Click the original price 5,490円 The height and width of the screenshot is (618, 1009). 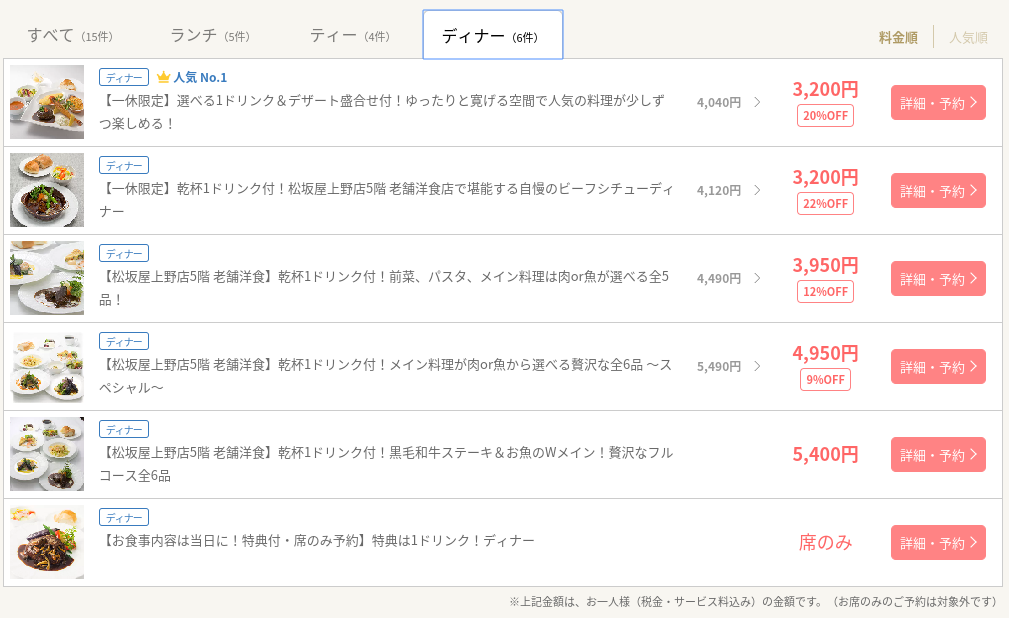[719, 366]
